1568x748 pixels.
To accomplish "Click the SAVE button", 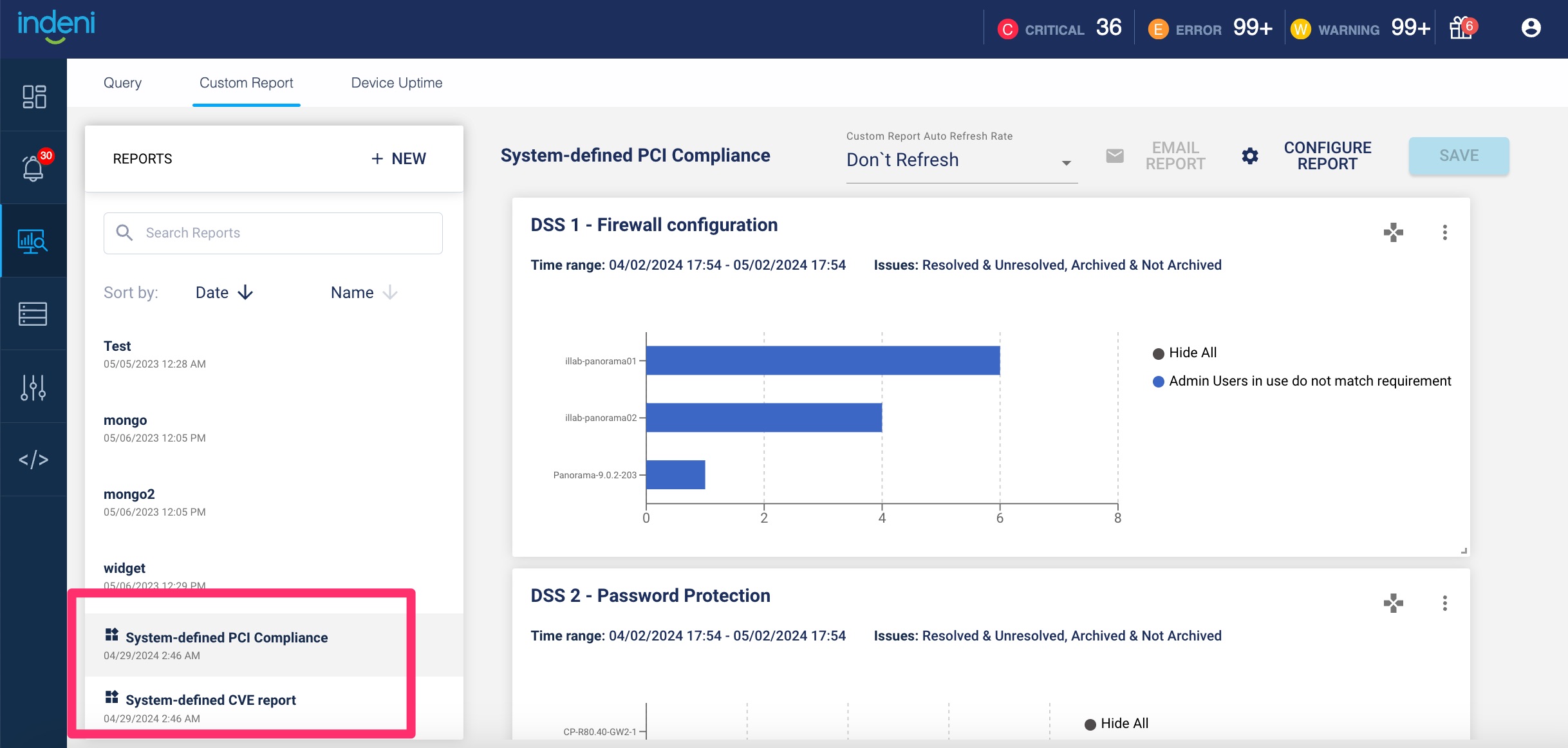I will click(1459, 156).
